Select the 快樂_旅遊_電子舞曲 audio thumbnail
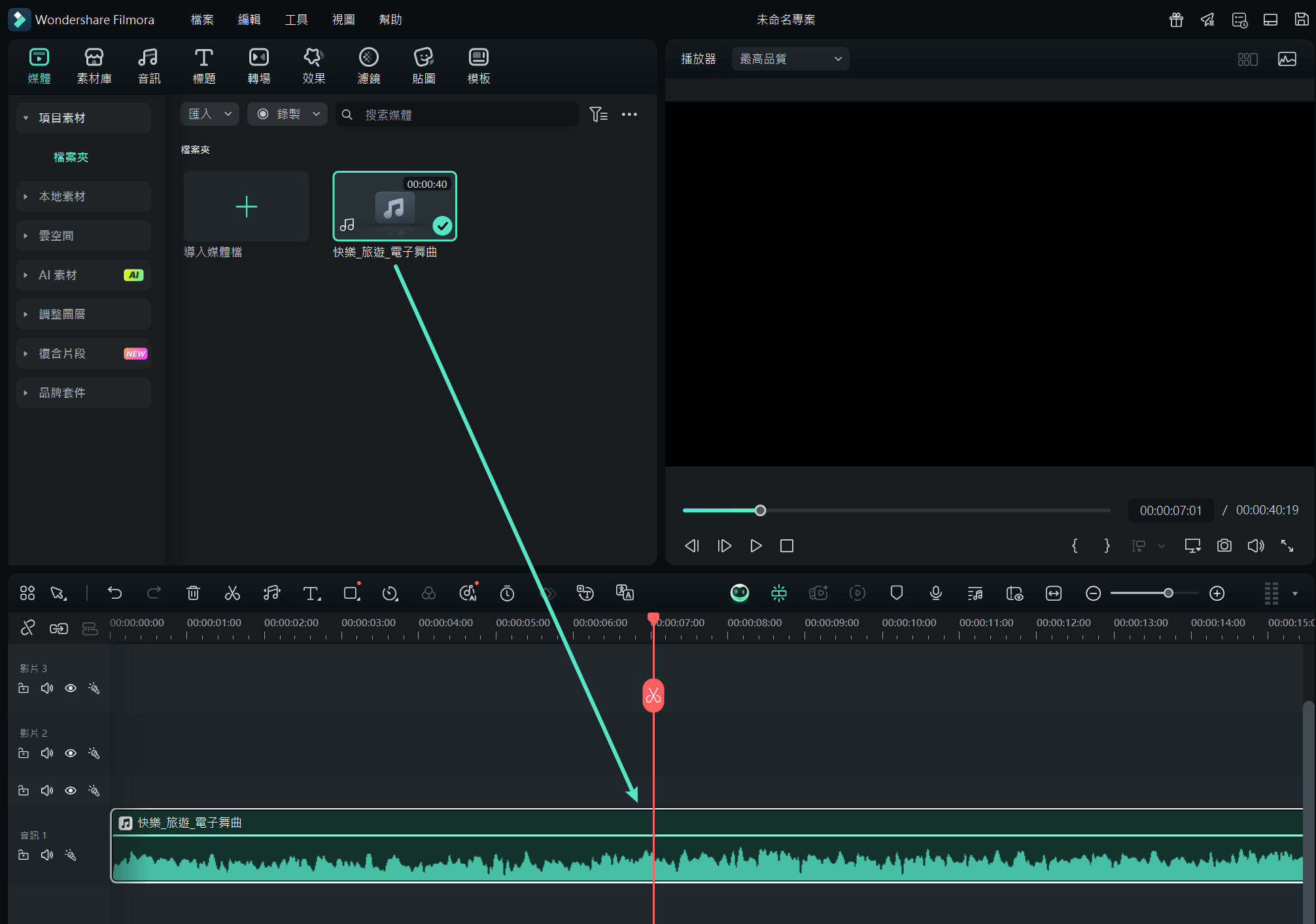1316x924 pixels. pos(394,206)
